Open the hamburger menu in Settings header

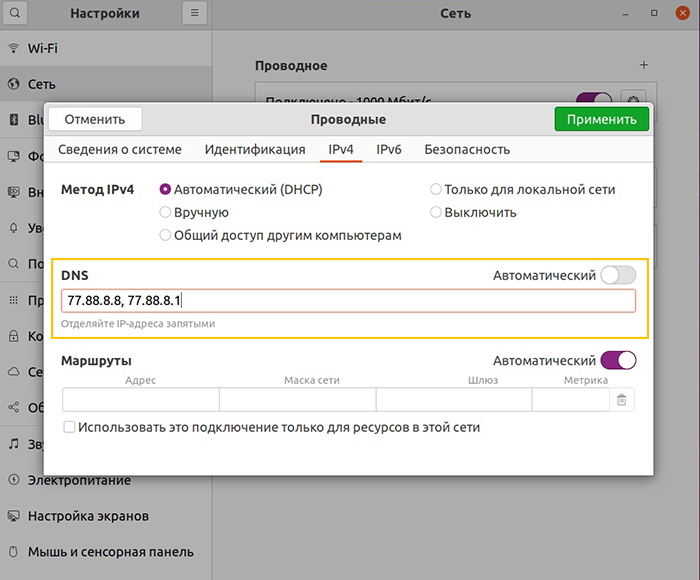194,14
